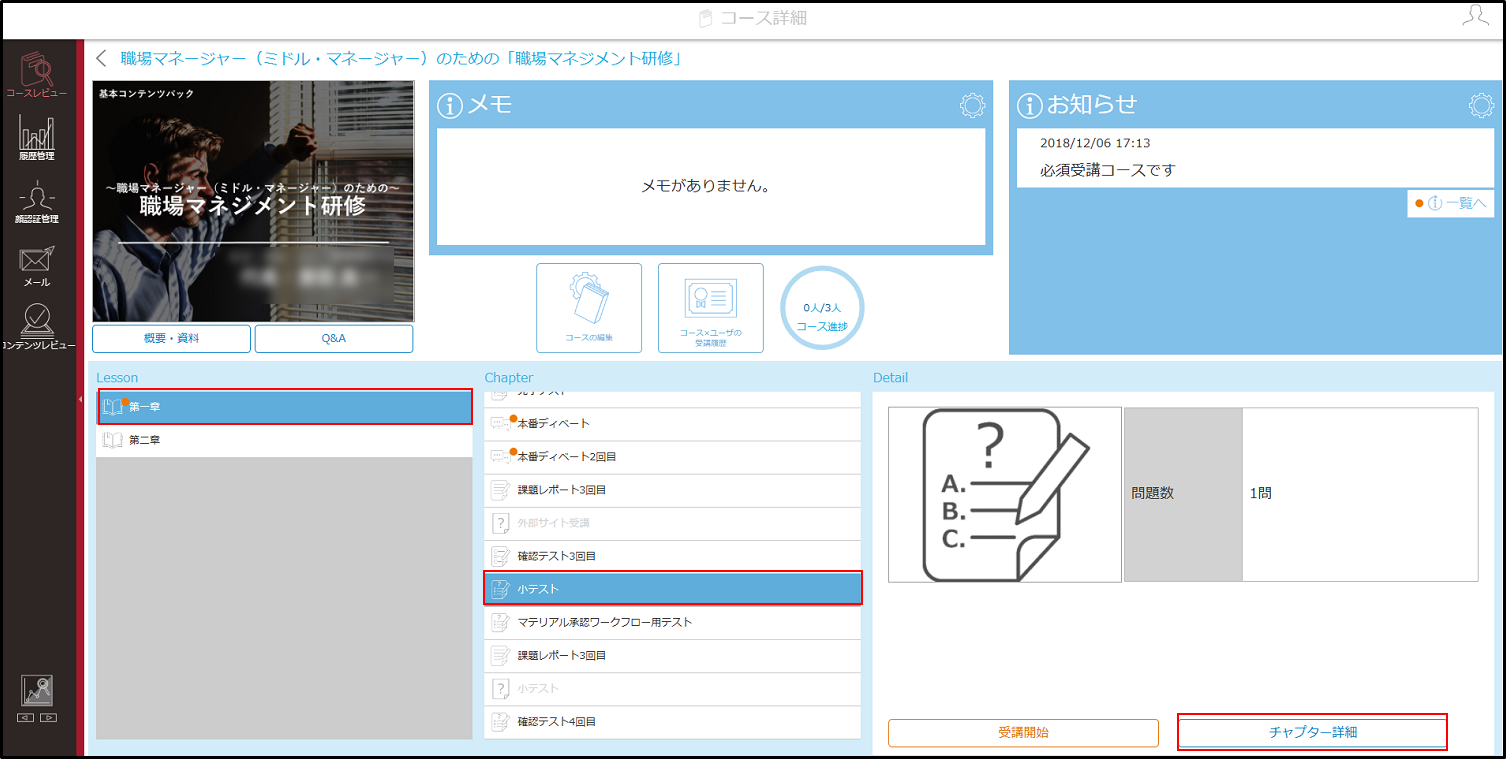This screenshot has height=759, width=1506.
Task: Select chapter 外部サイト受講
Action: pos(673,523)
